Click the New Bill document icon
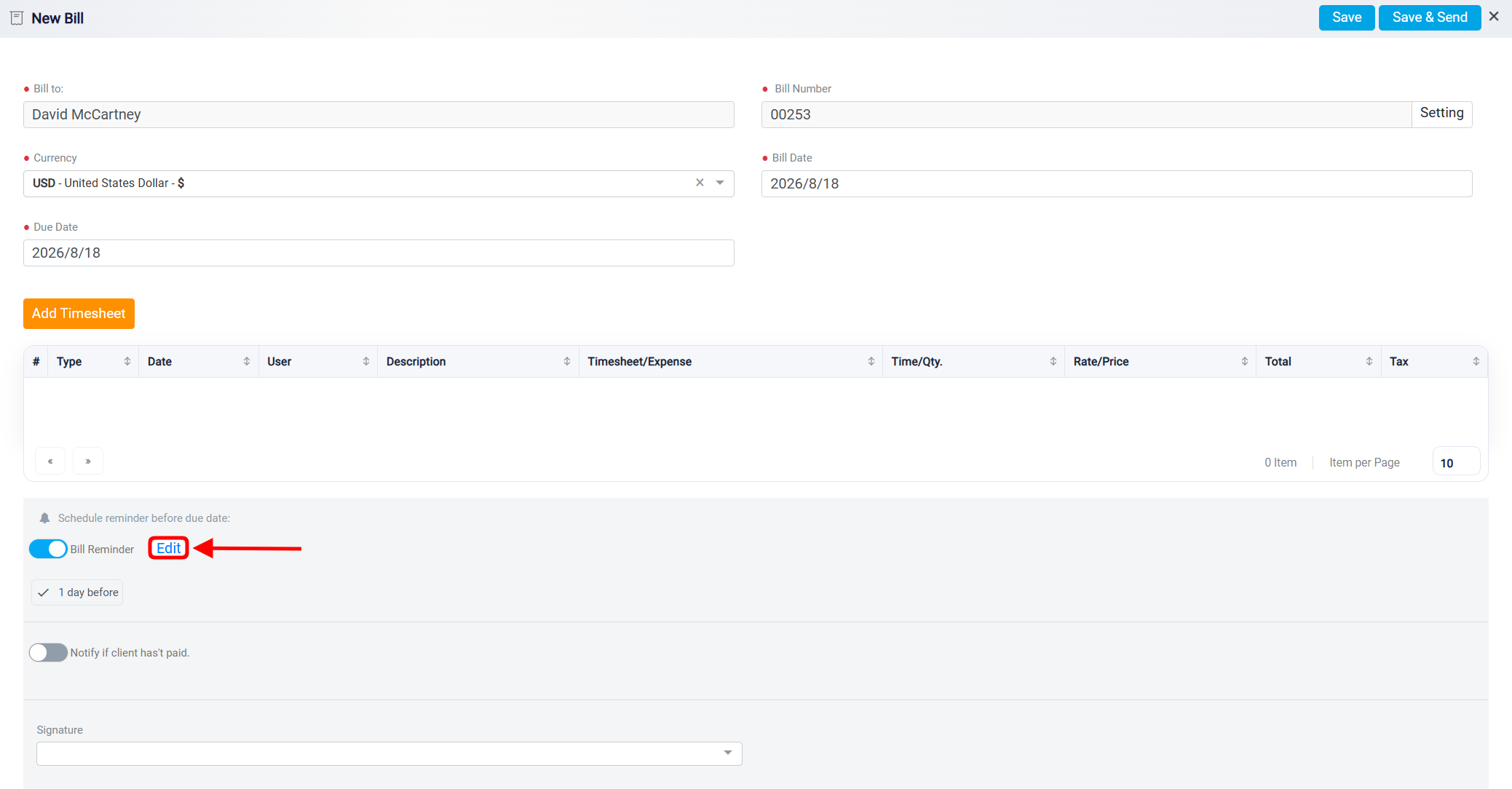This screenshot has height=789, width=1512. (17, 18)
